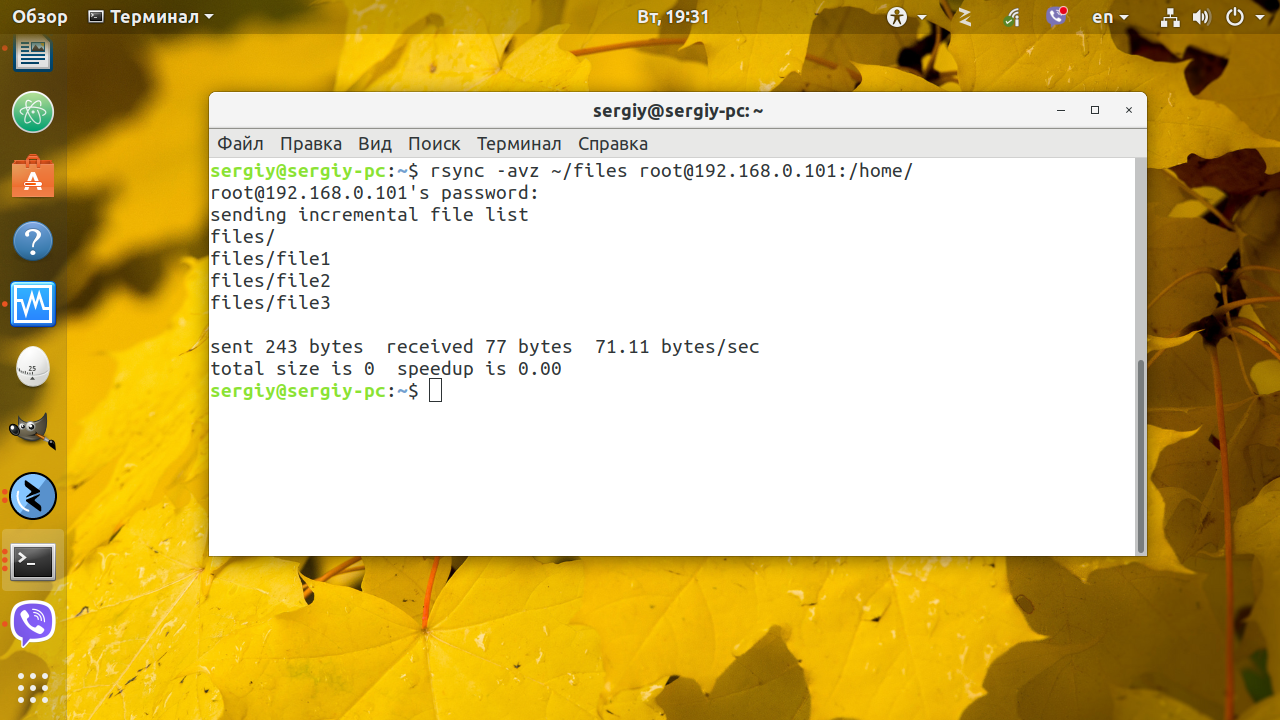Viewport: 1280px width, 720px height.
Task: Open the blue arrow app in dock
Action: 33,496
